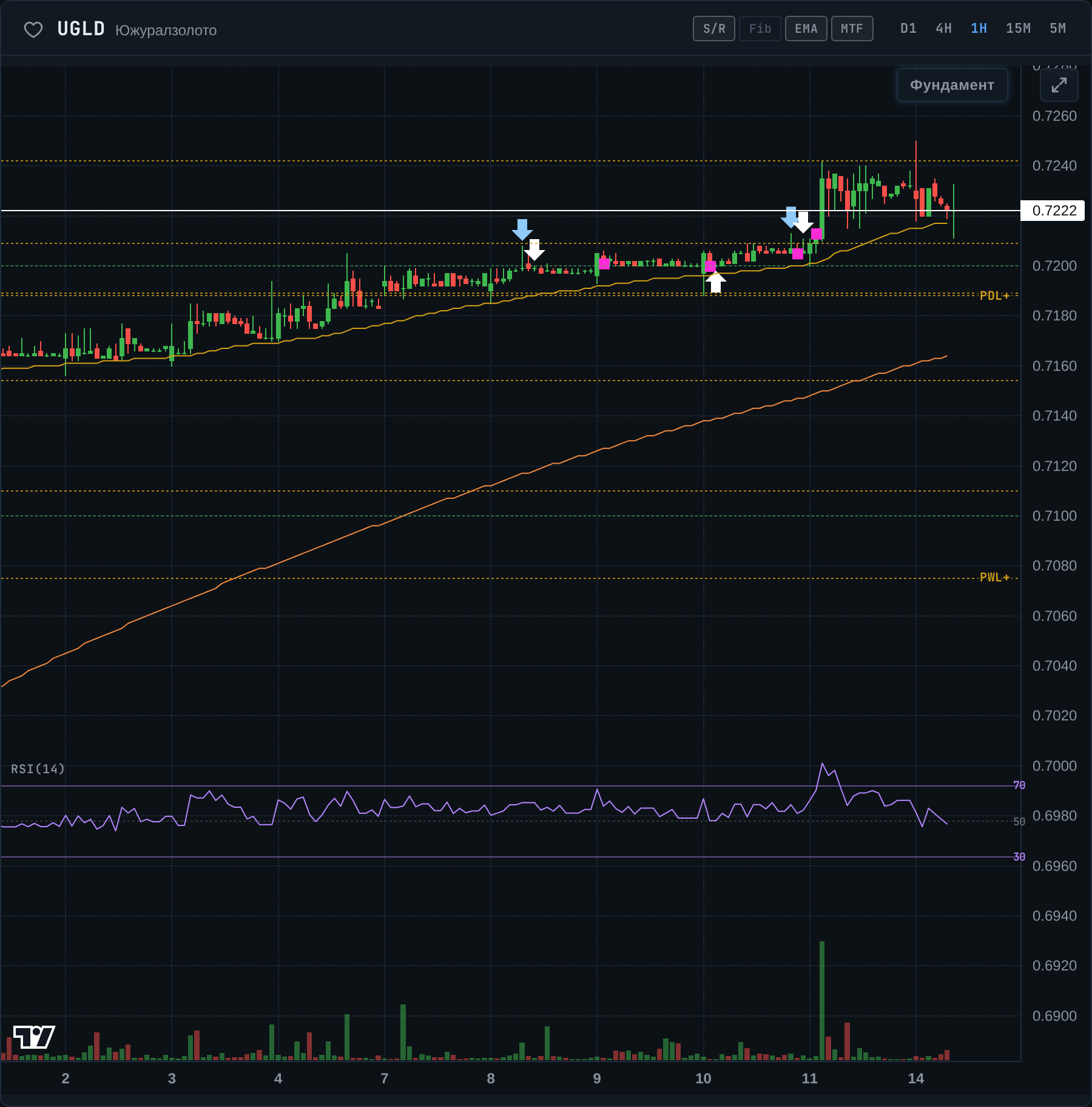1092x1107 pixels.
Task: Click the PDL+ level label
Action: tap(995, 296)
